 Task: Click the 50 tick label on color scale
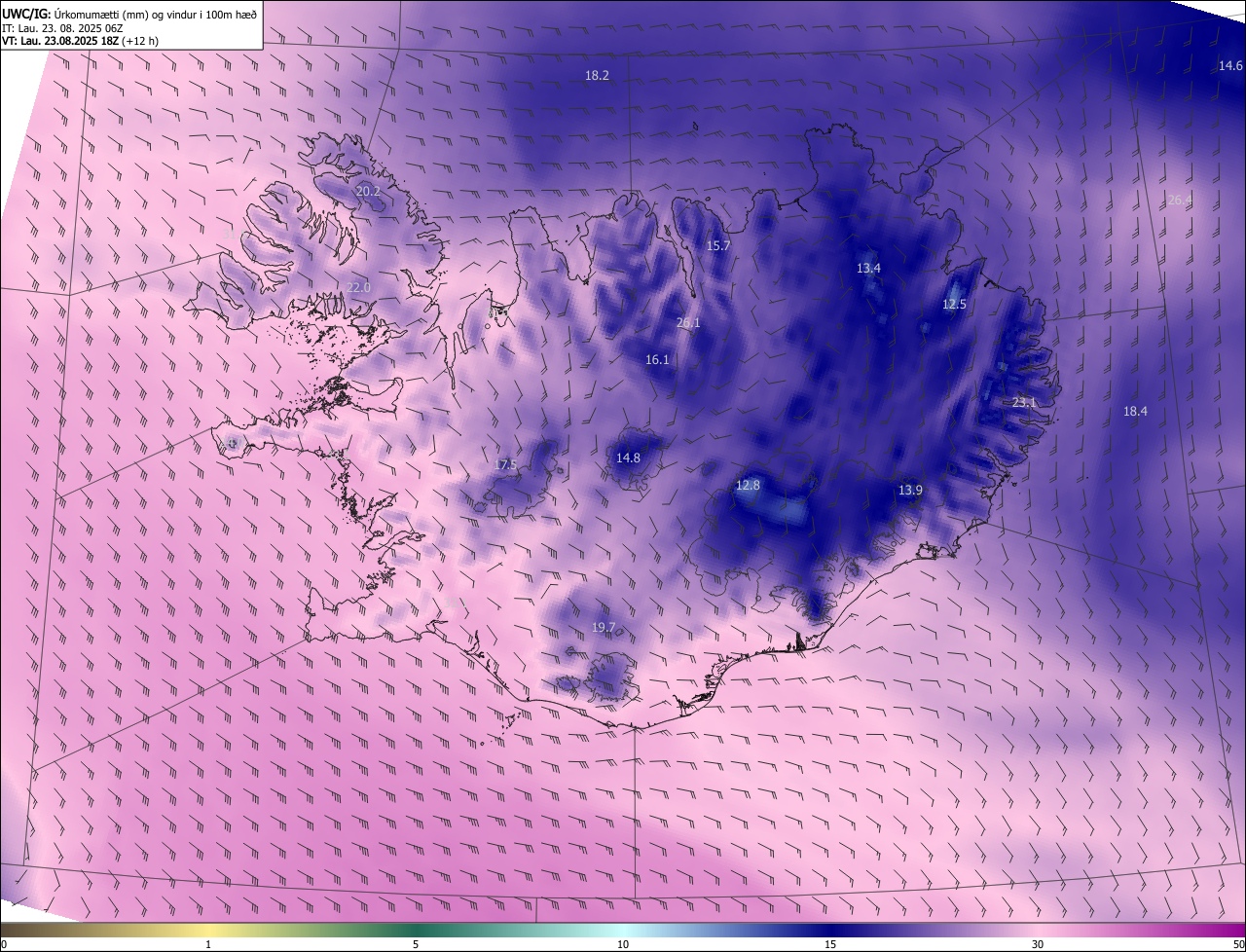(x=1238, y=944)
